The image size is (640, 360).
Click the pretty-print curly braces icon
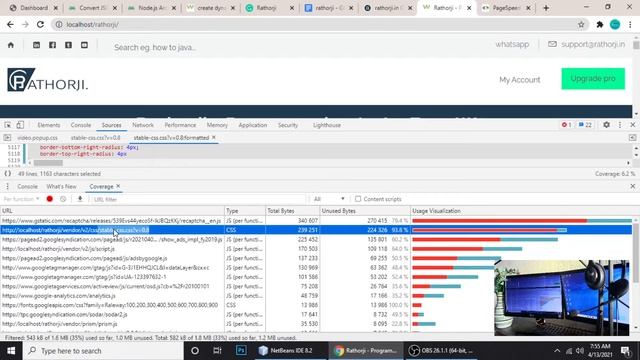(x=7, y=173)
